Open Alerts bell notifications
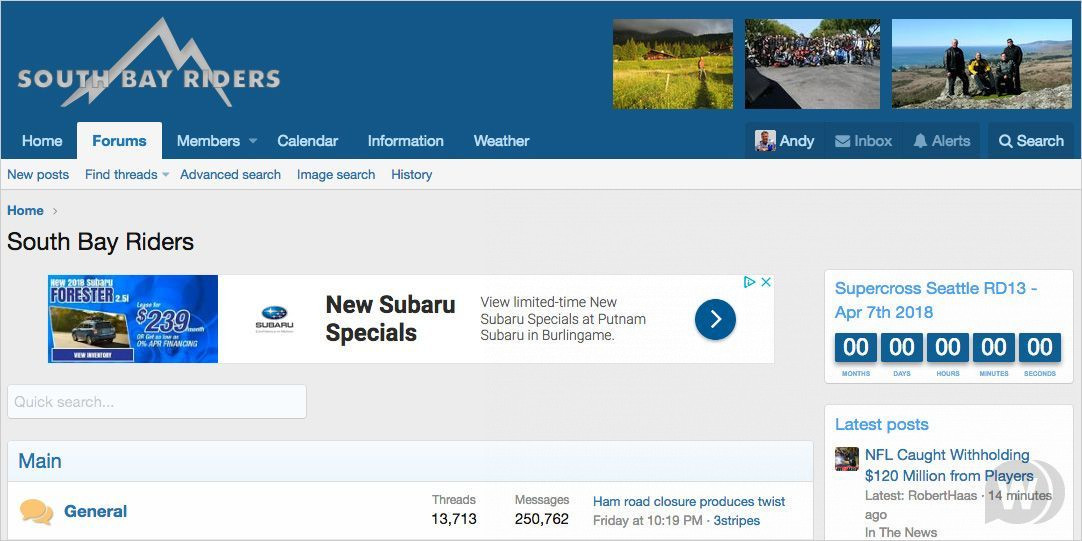Screen dimensions: 1082x541 pos(920,141)
